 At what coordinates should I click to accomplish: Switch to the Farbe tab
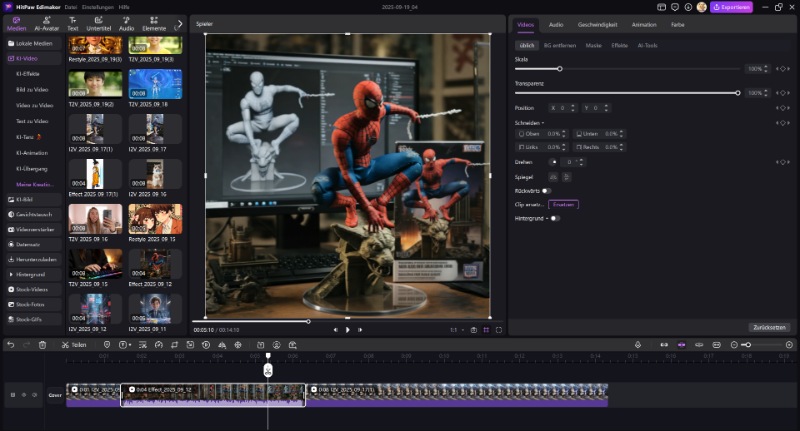pyautogui.click(x=678, y=24)
